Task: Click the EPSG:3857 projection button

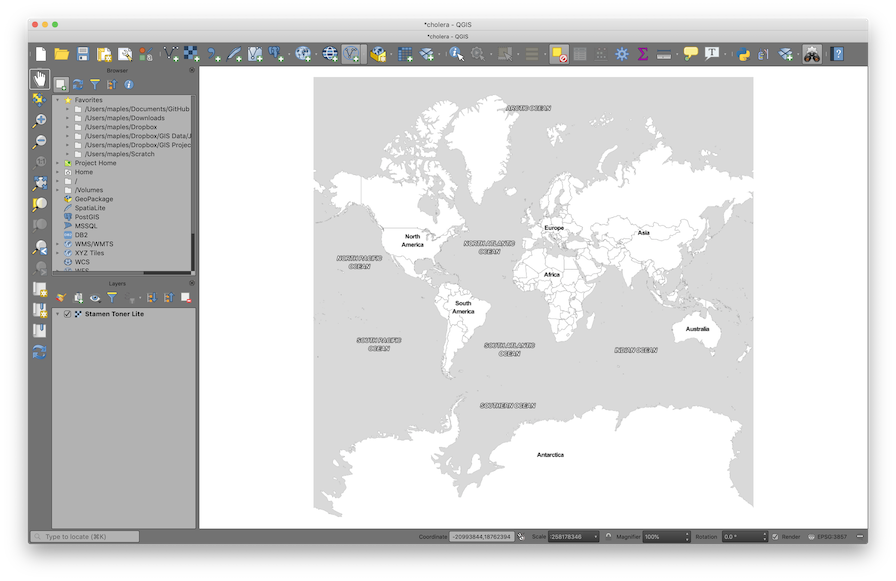Action: pos(827,537)
